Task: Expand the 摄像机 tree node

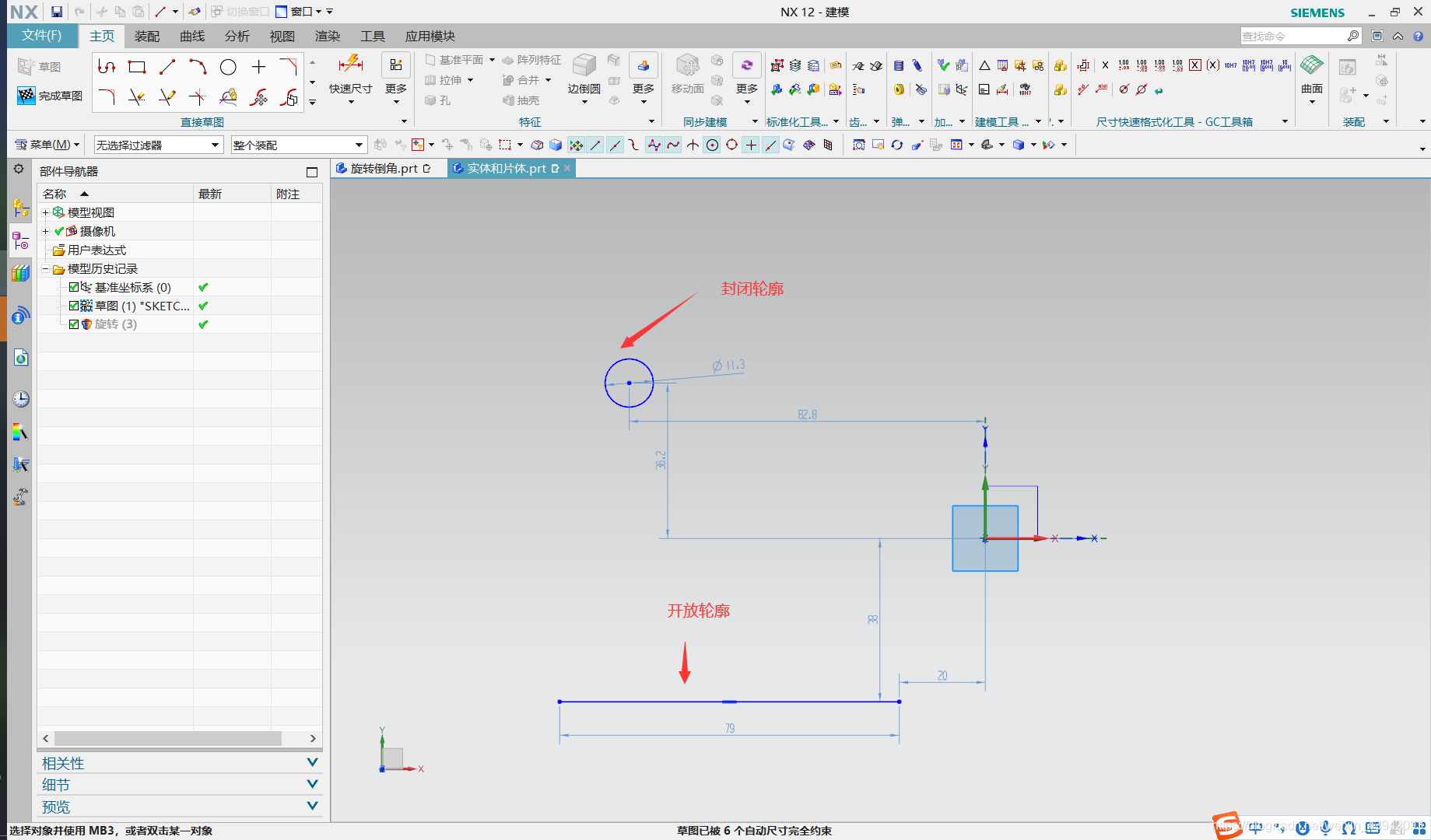Action: pyautogui.click(x=45, y=231)
